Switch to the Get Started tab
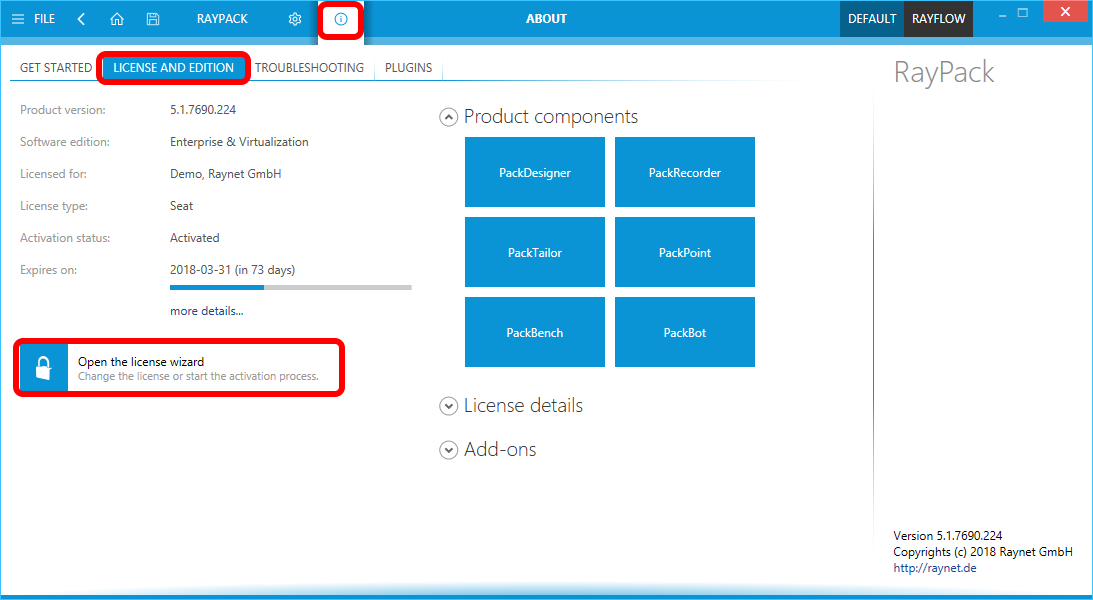 56,68
